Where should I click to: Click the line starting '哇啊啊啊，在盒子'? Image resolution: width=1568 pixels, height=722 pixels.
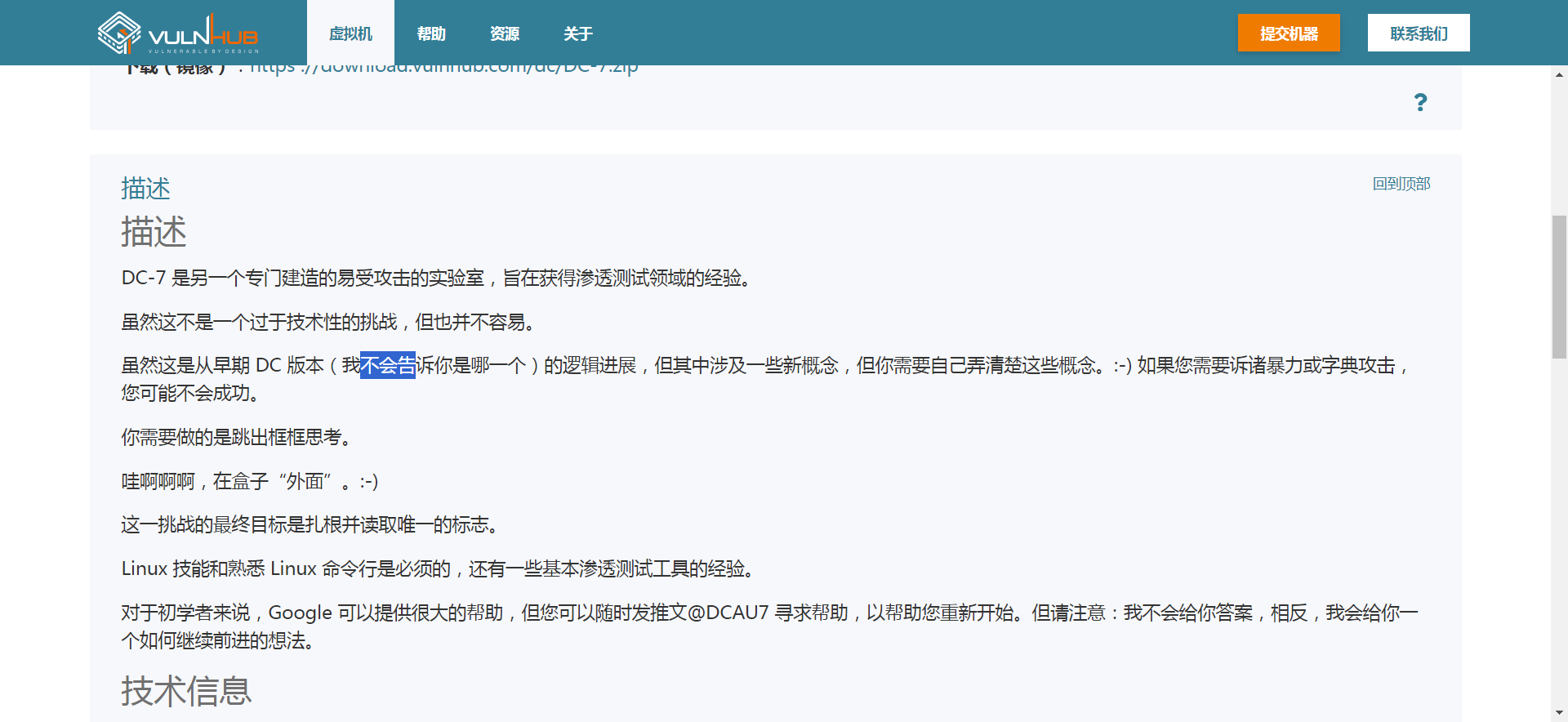(x=250, y=481)
